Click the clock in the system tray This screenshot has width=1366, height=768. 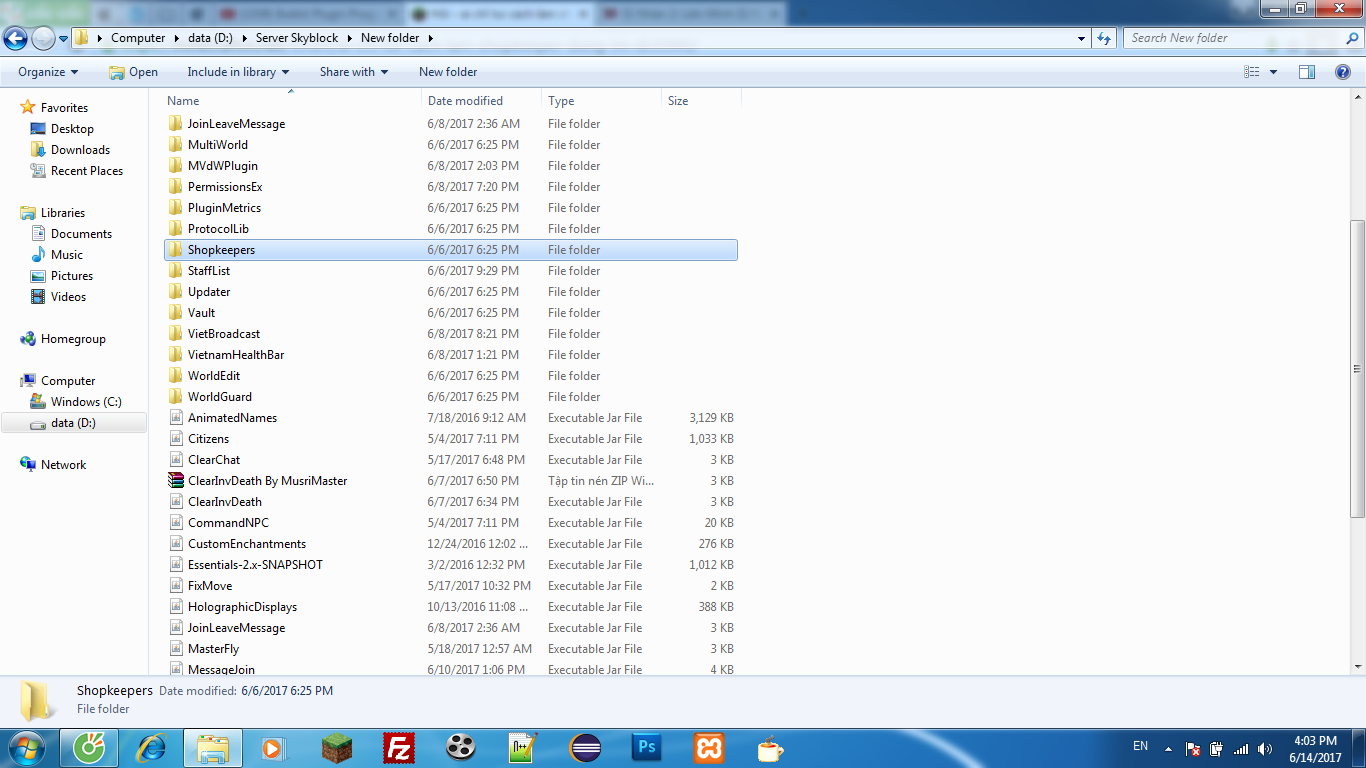tap(1315, 748)
